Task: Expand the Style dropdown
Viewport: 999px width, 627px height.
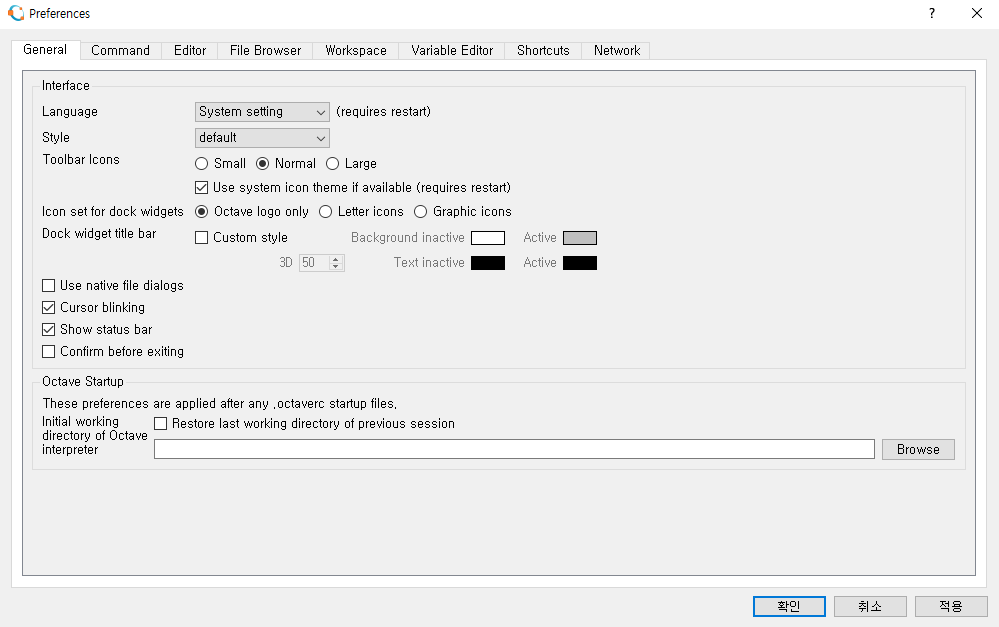Action: [x=262, y=138]
